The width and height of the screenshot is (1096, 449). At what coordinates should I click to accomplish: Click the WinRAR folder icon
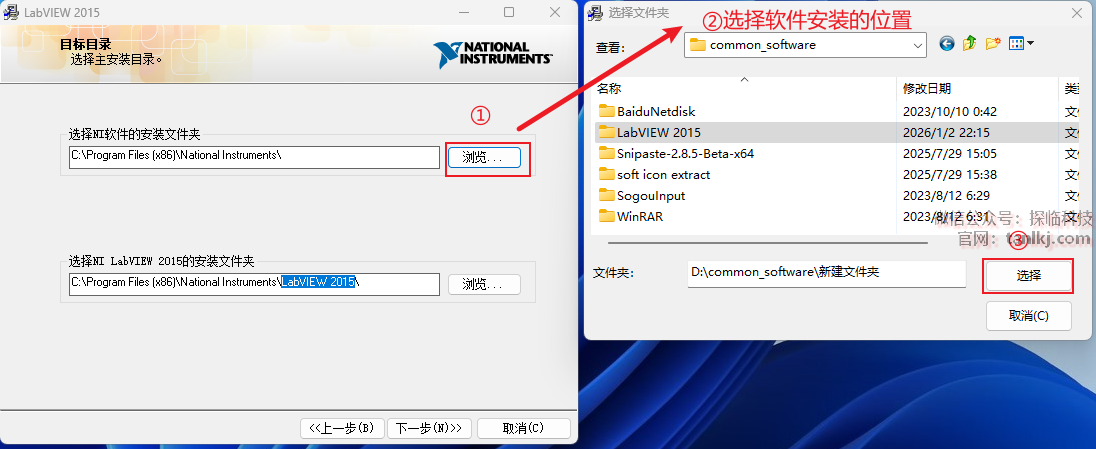(x=606, y=216)
